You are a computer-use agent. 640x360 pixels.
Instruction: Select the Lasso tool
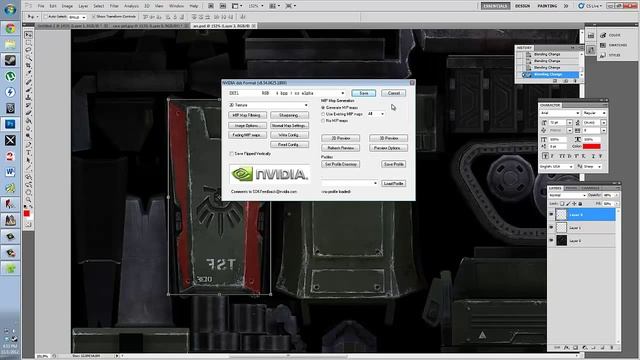tap(29, 51)
